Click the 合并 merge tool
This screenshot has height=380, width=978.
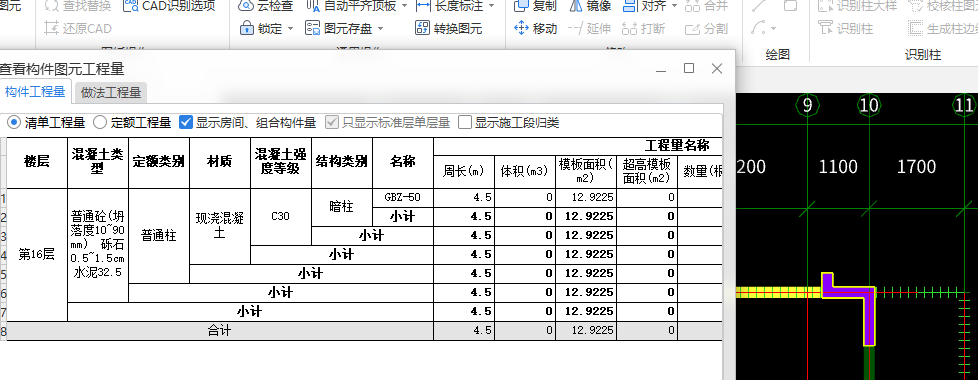tap(707, 6)
